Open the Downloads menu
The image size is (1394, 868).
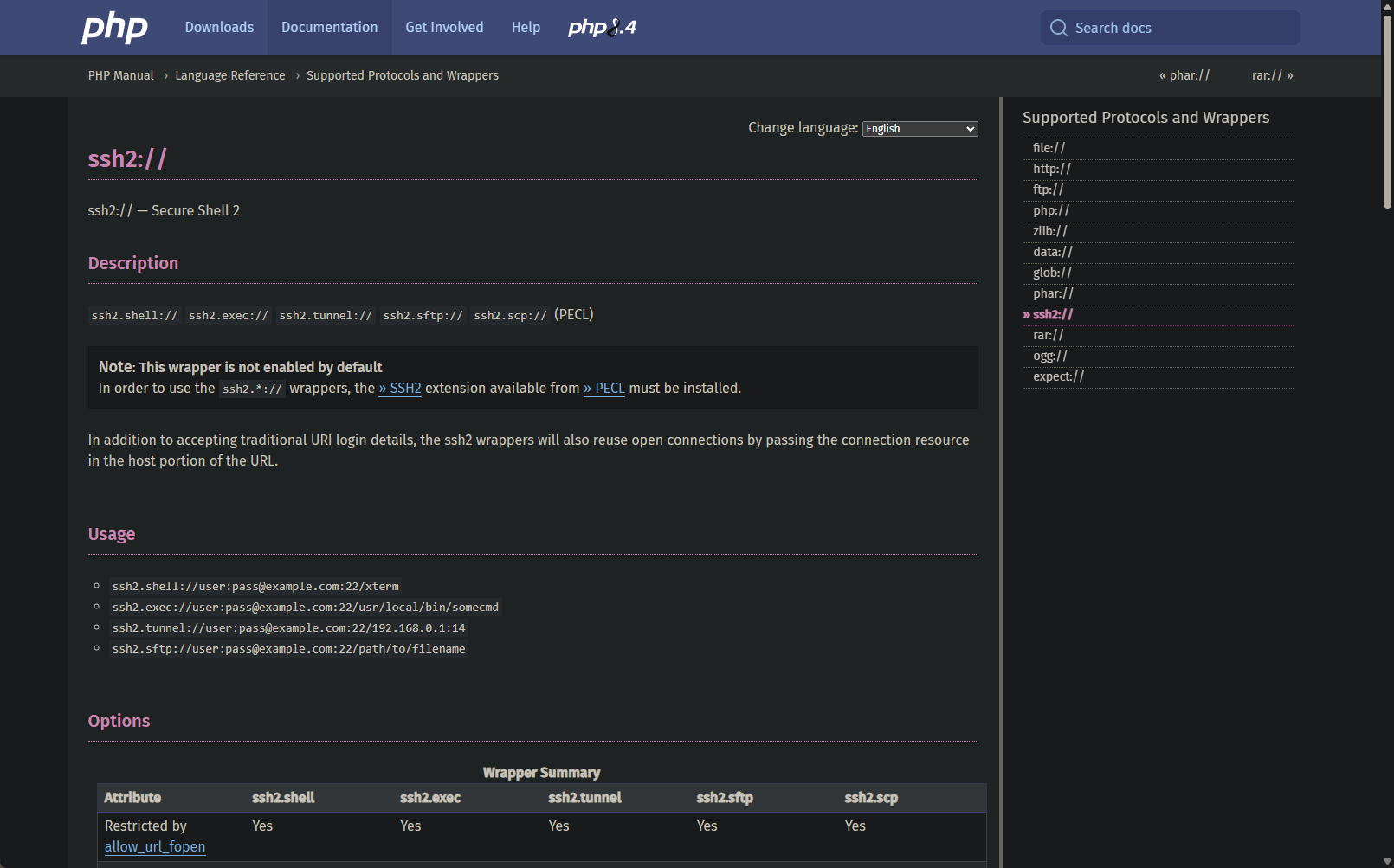coord(219,28)
